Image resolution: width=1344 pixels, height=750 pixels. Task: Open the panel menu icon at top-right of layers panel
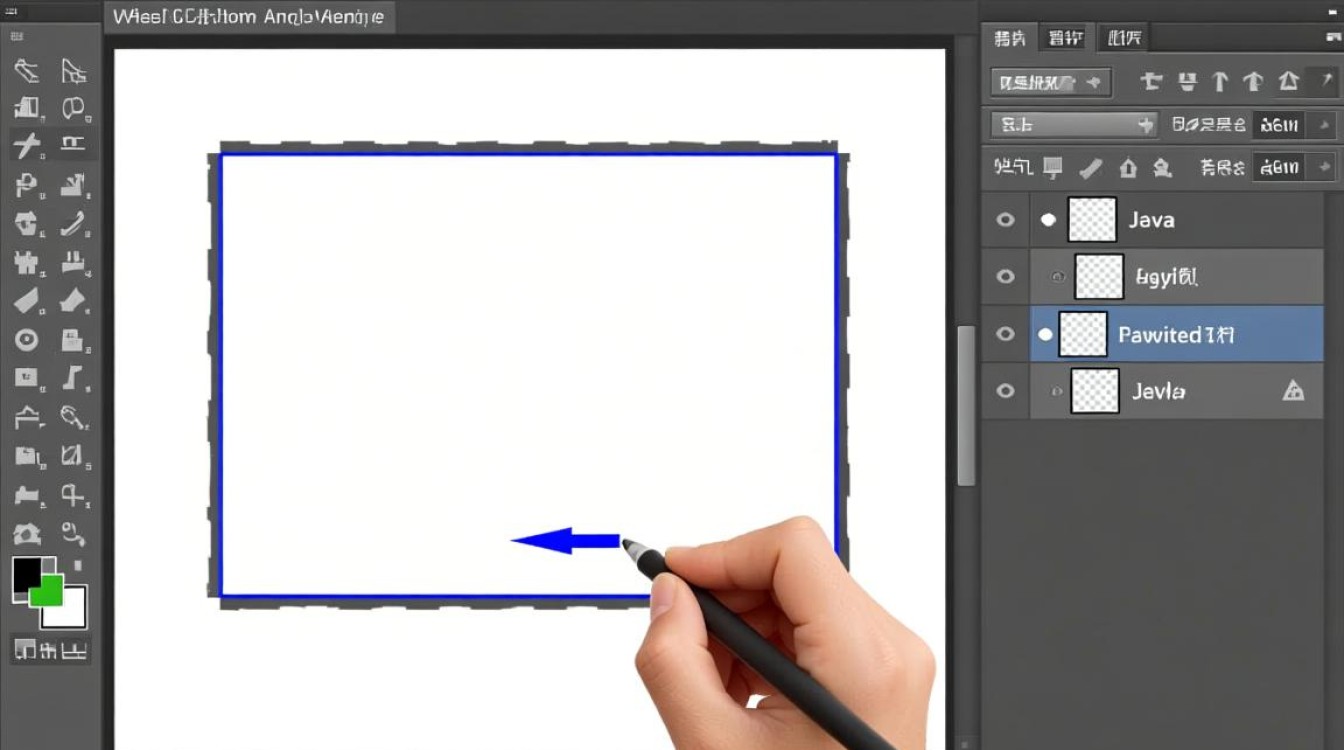1327,82
